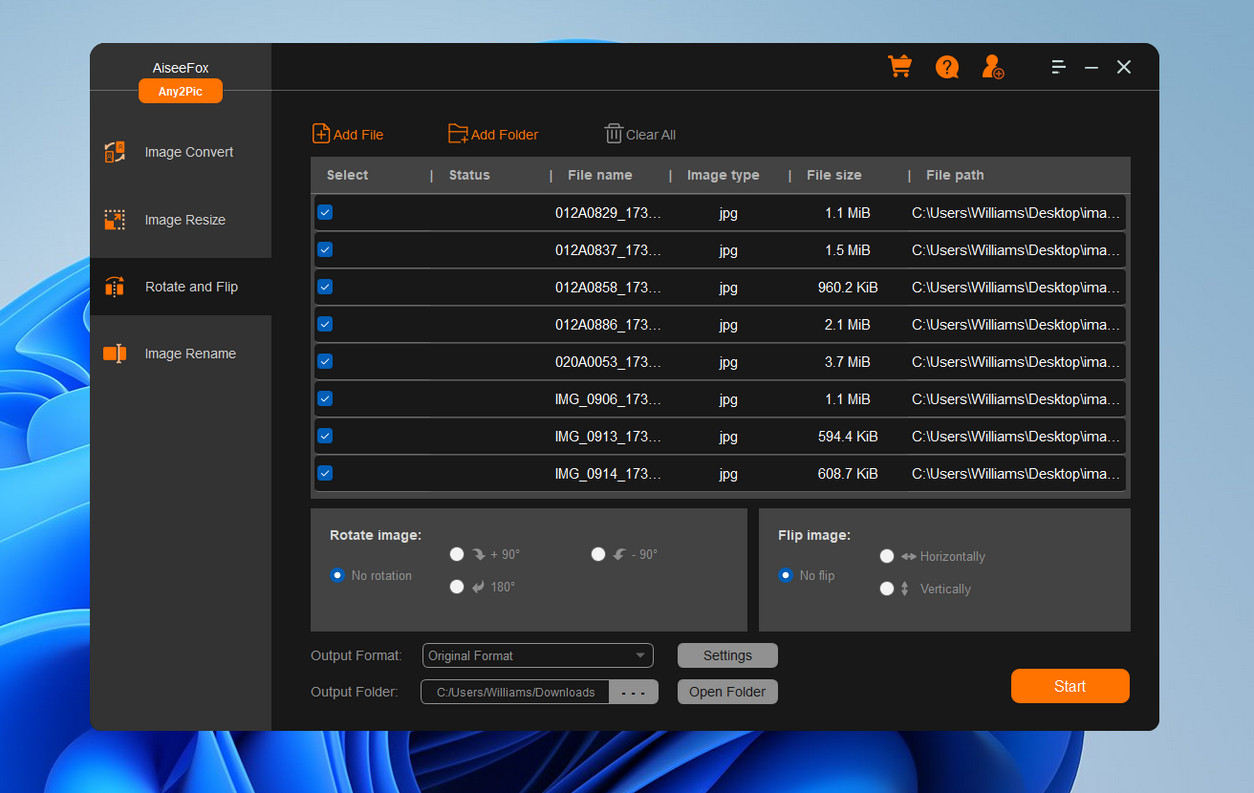Select the Horizontally flip radio button
The image size is (1254, 793).
click(887, 556)
